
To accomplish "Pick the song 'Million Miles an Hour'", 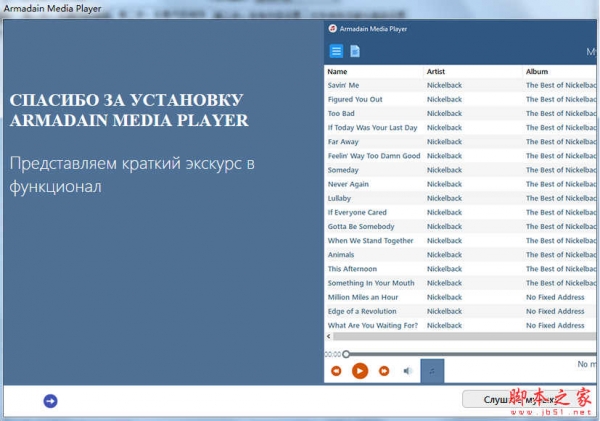I will pos(363,297).
